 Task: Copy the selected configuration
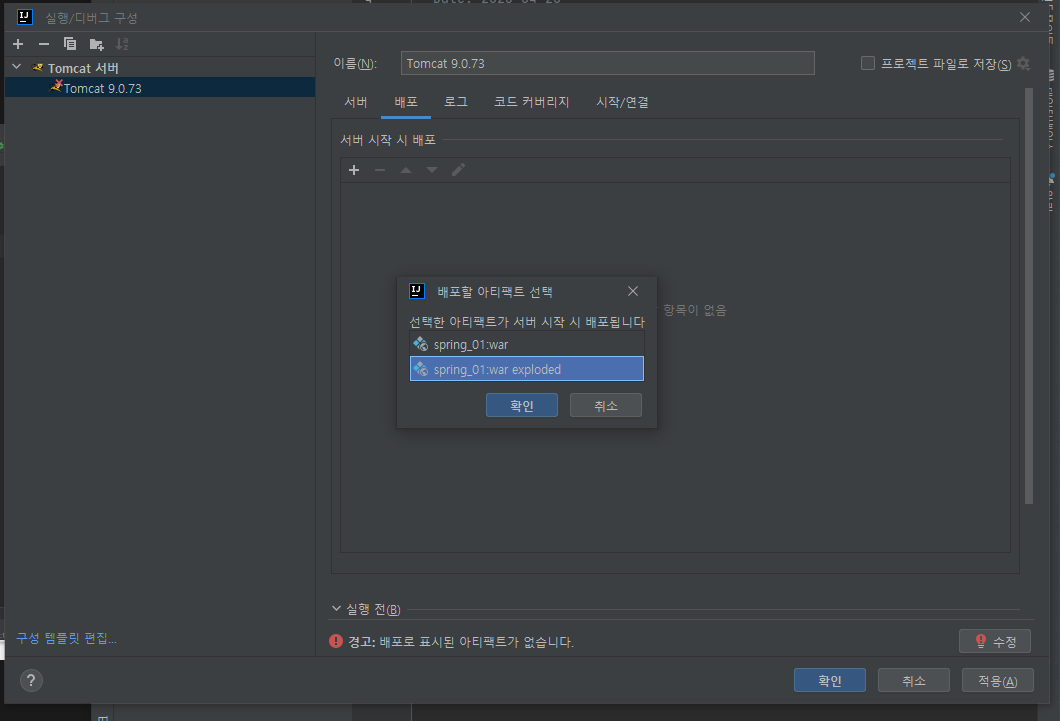pos(70,44)
